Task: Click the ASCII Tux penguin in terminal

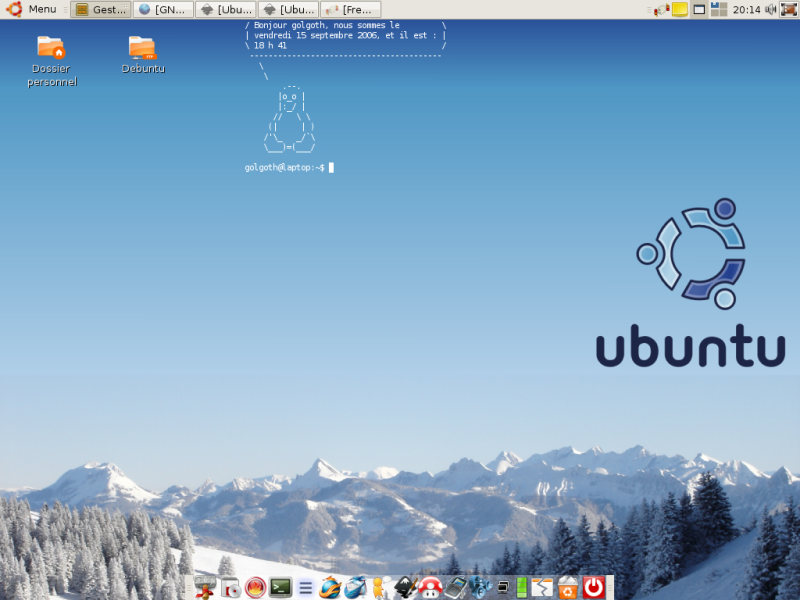Action: click(x=289, y=120)
